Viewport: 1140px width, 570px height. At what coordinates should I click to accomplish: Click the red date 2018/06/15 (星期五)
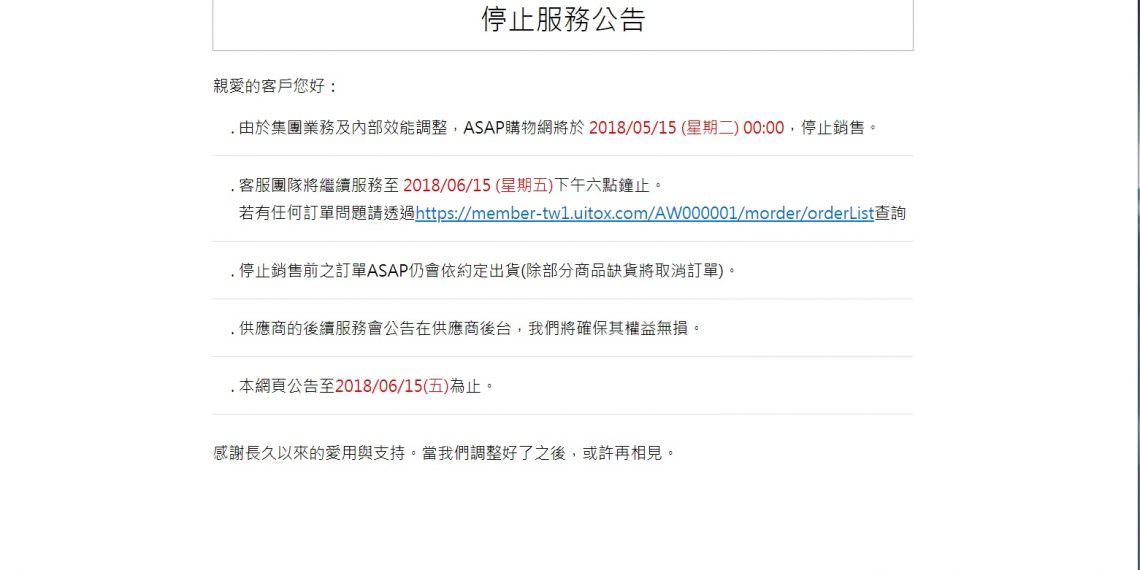(x=478, y=185)
